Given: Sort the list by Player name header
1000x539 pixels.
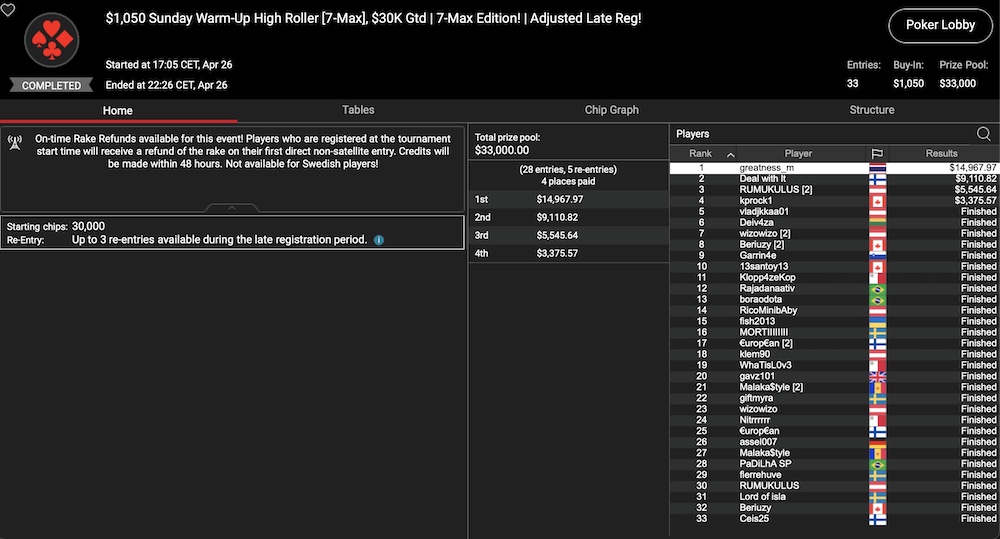Looking at the screenshot, I should [798, 154].
